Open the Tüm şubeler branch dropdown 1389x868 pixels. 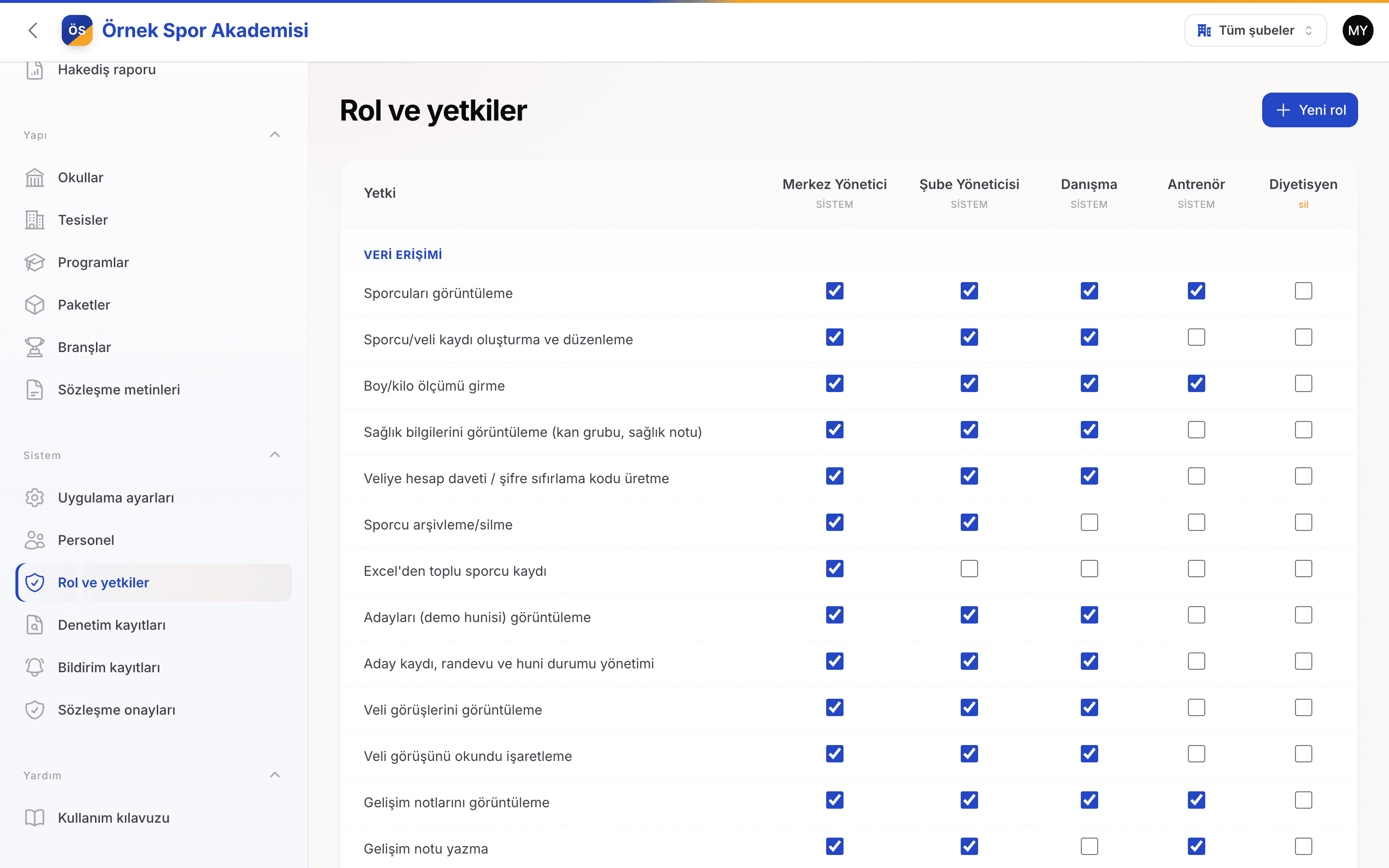1255,30
